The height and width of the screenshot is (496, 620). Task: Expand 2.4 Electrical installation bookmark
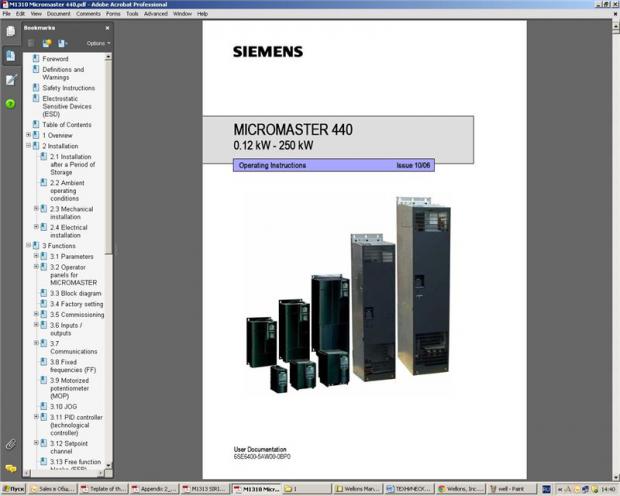coord(36,227)
